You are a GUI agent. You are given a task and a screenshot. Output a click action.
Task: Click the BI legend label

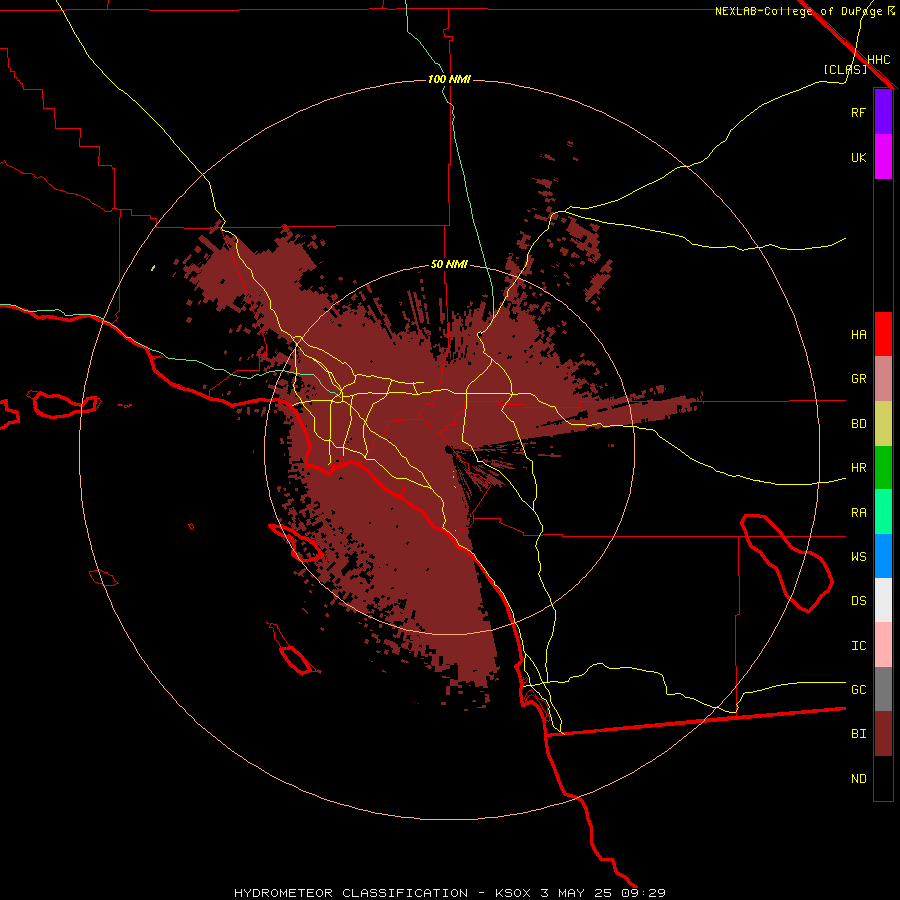(x=858, y=734)
